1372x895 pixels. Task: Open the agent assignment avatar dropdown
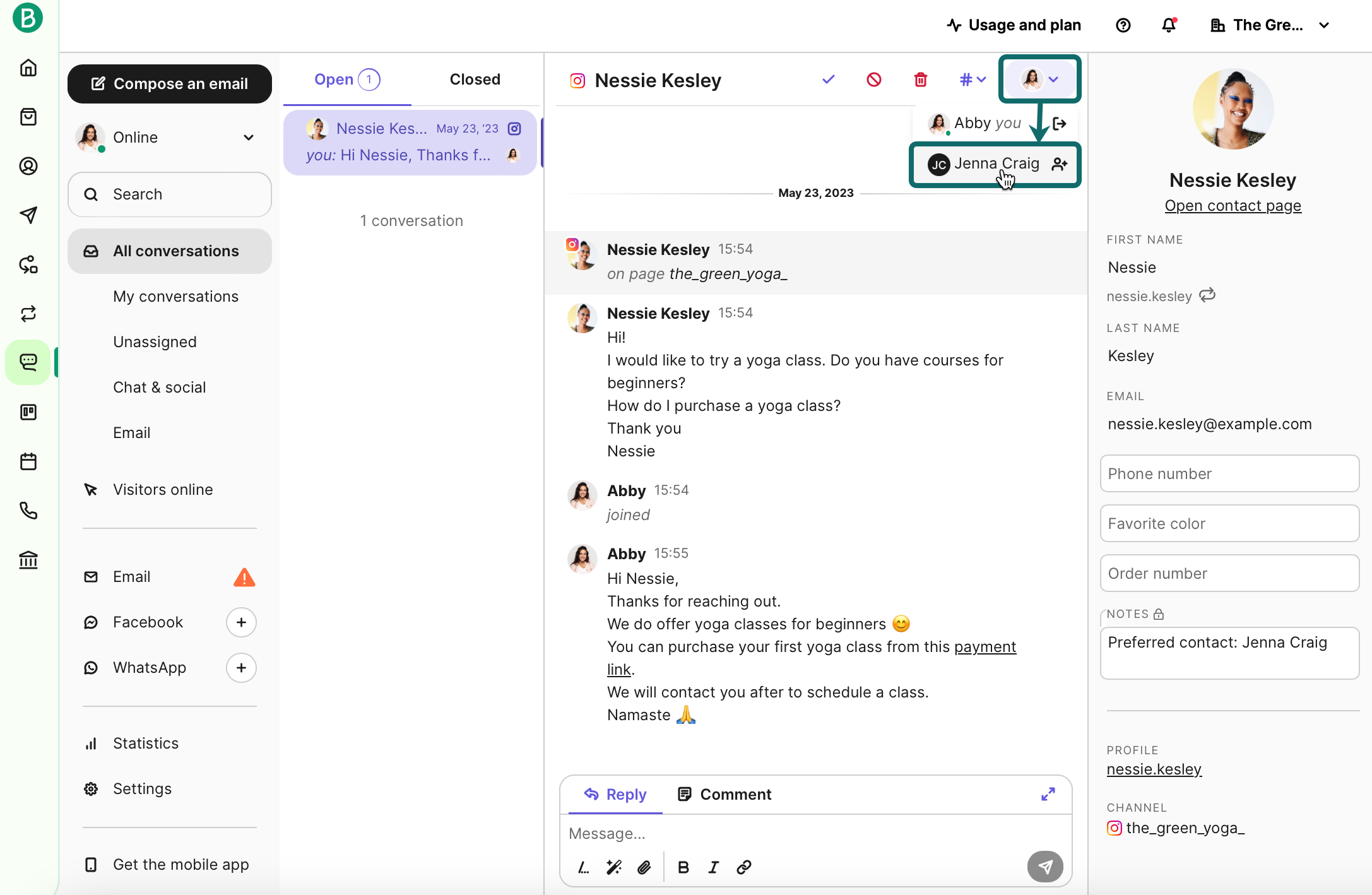(1039, 80)
